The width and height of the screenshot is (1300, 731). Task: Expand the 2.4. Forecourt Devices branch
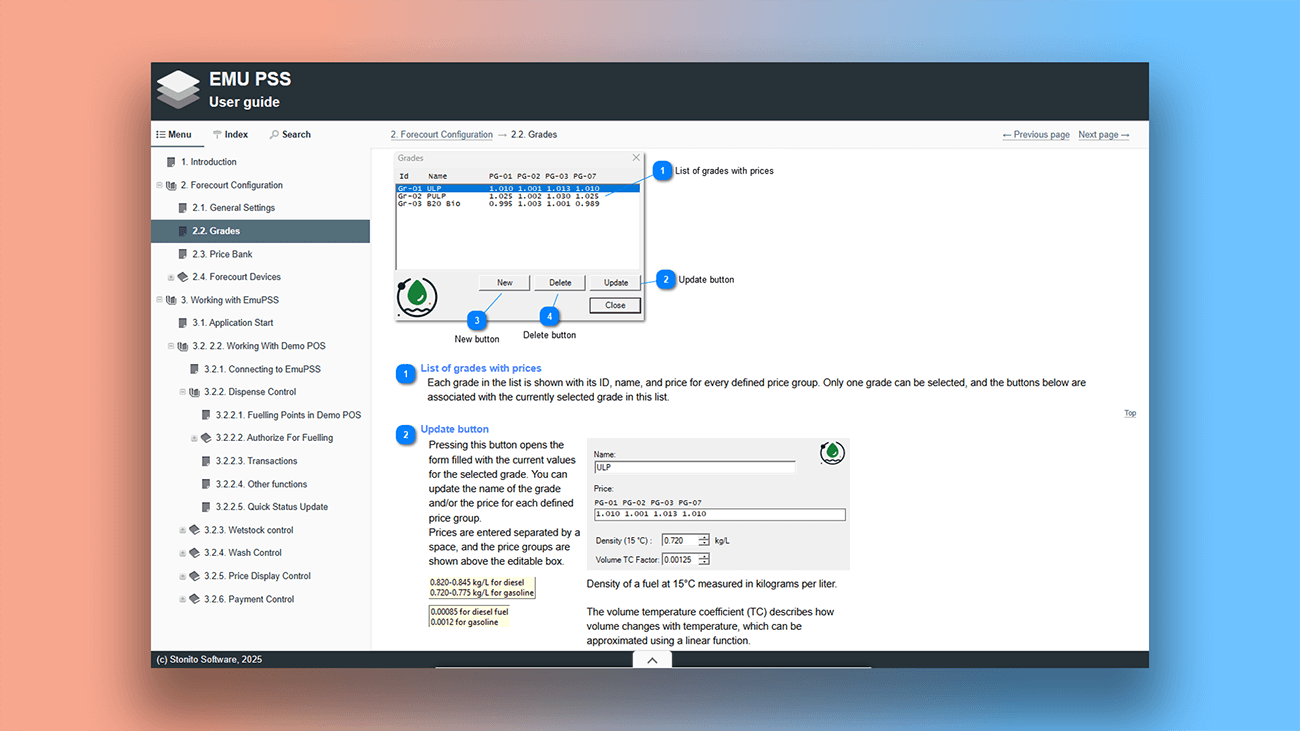point(171,276)
